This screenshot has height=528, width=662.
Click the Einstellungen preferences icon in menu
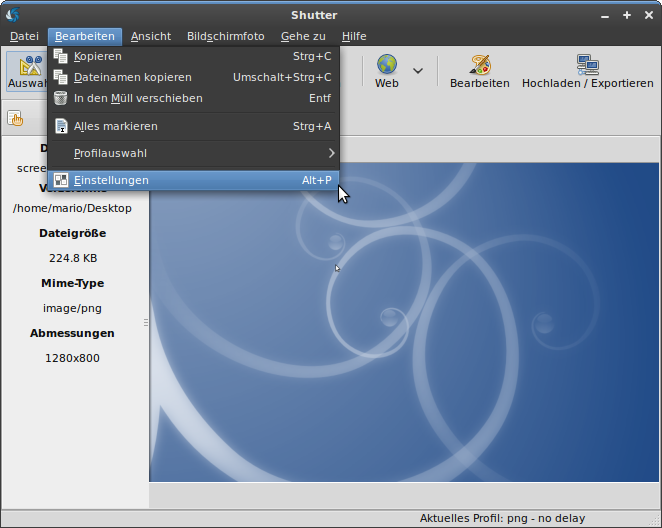pos(61,180)
